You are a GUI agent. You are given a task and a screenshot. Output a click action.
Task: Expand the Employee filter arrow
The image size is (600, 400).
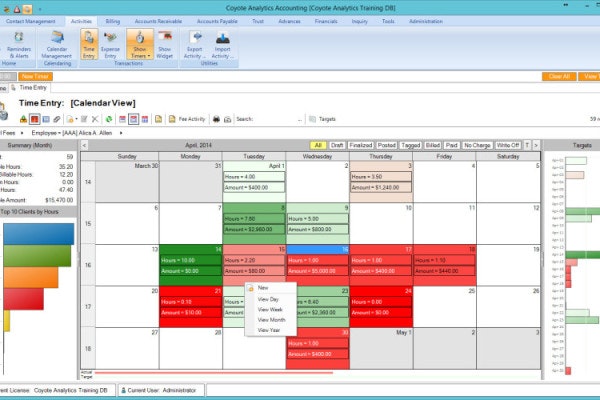(x=121, y=133)
